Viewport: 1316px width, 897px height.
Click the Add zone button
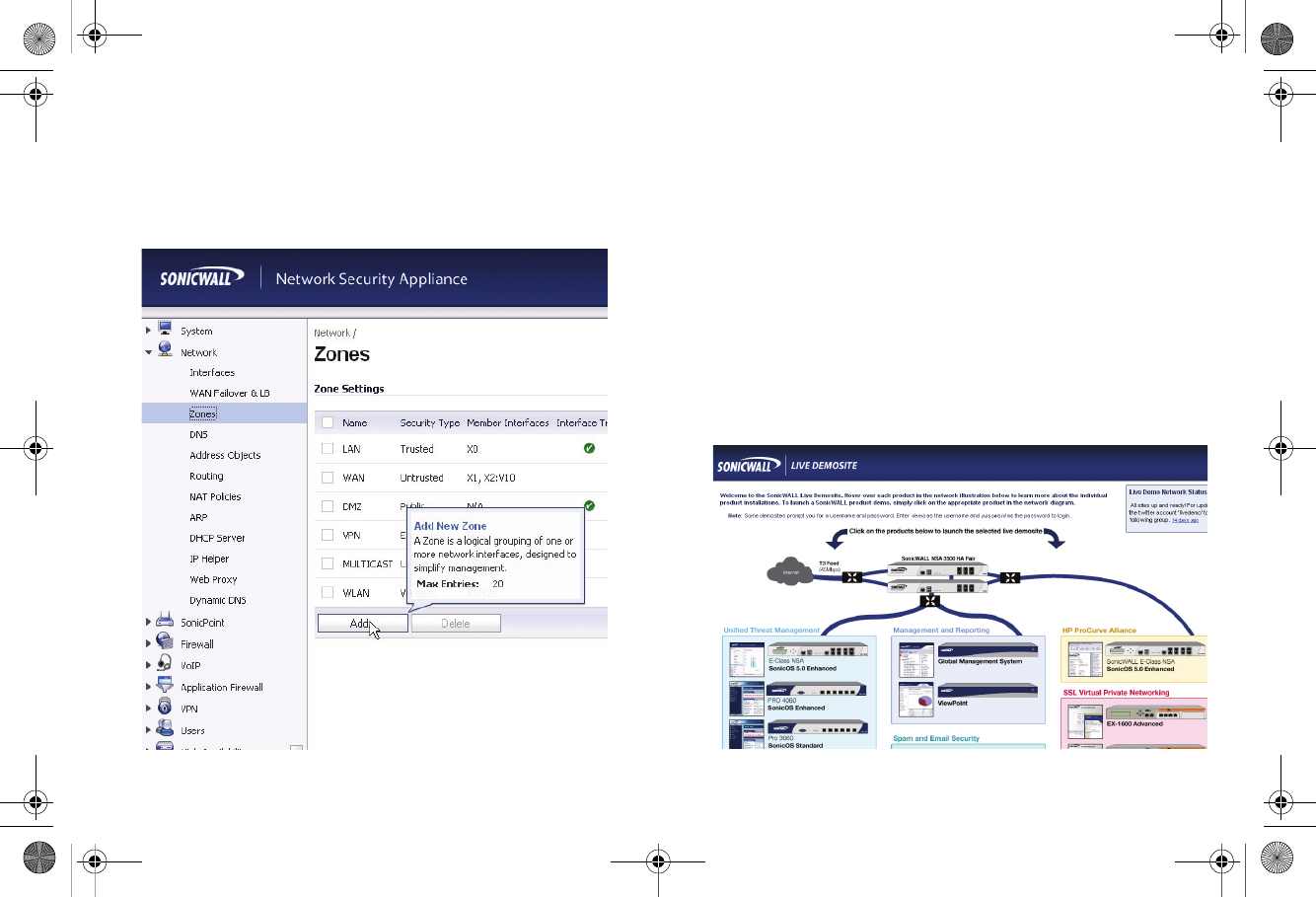(x=362, y=624)
